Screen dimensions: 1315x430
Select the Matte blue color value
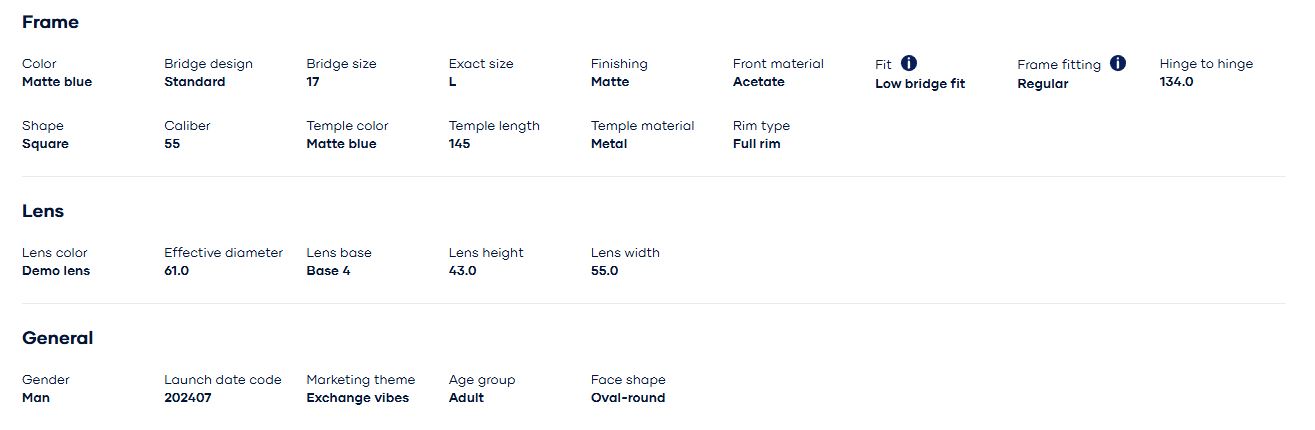pyautogui.click(x=57, y=82)
